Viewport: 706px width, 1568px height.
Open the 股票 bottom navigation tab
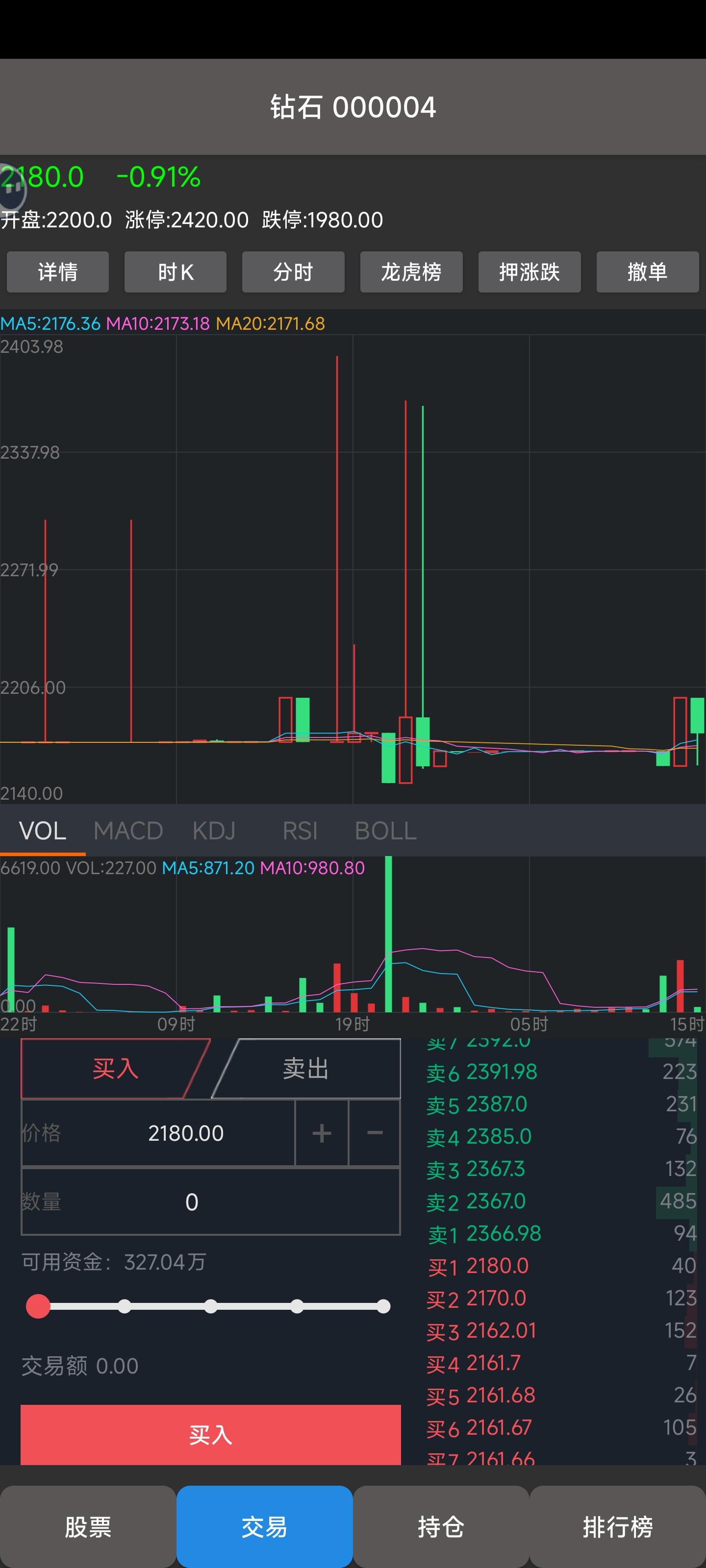88,1527
